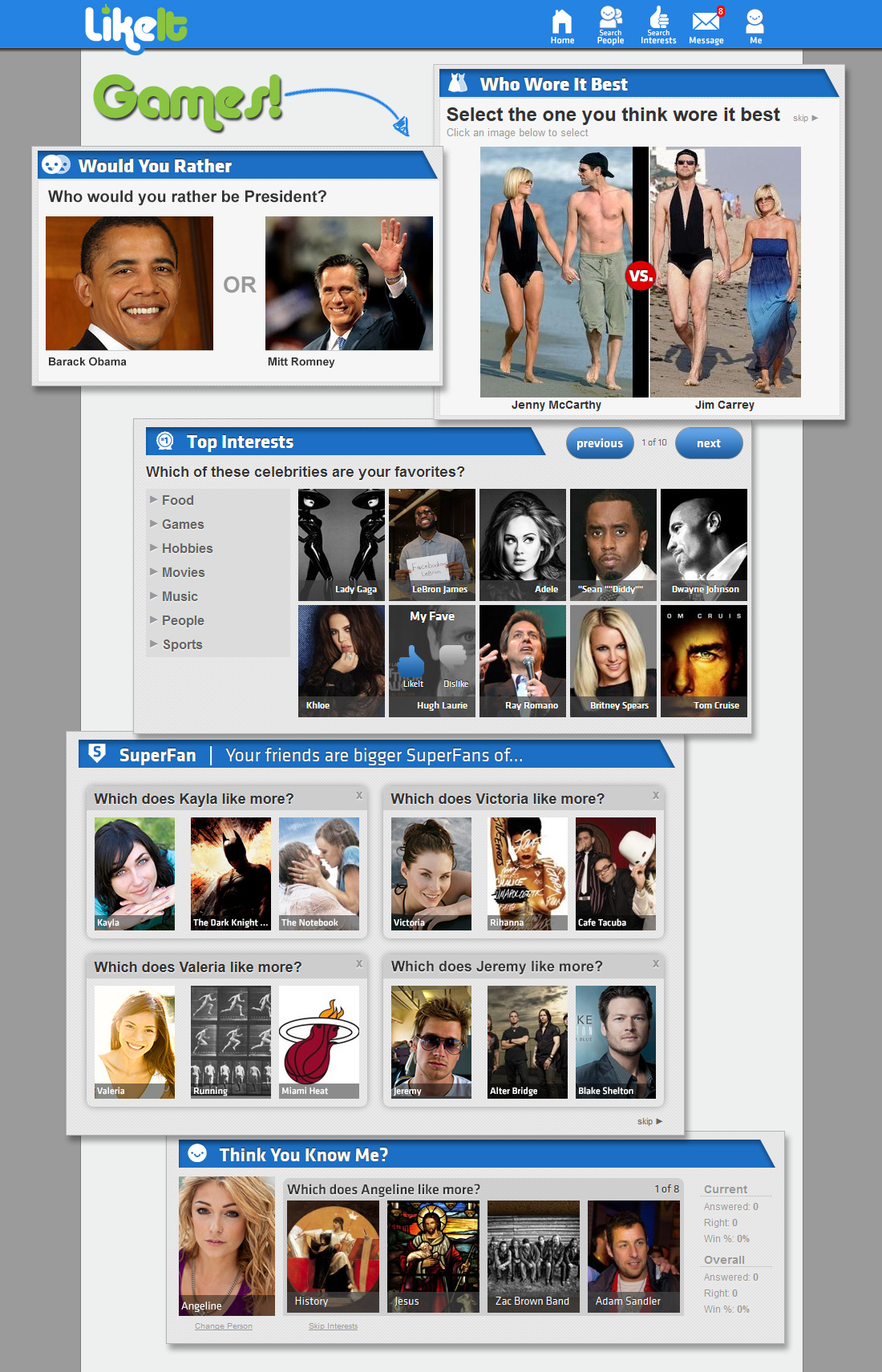The height and width of the screenshot is (1372, 882).
Task: Choose Adam Sandler for Angeline
Action: 633,1257
